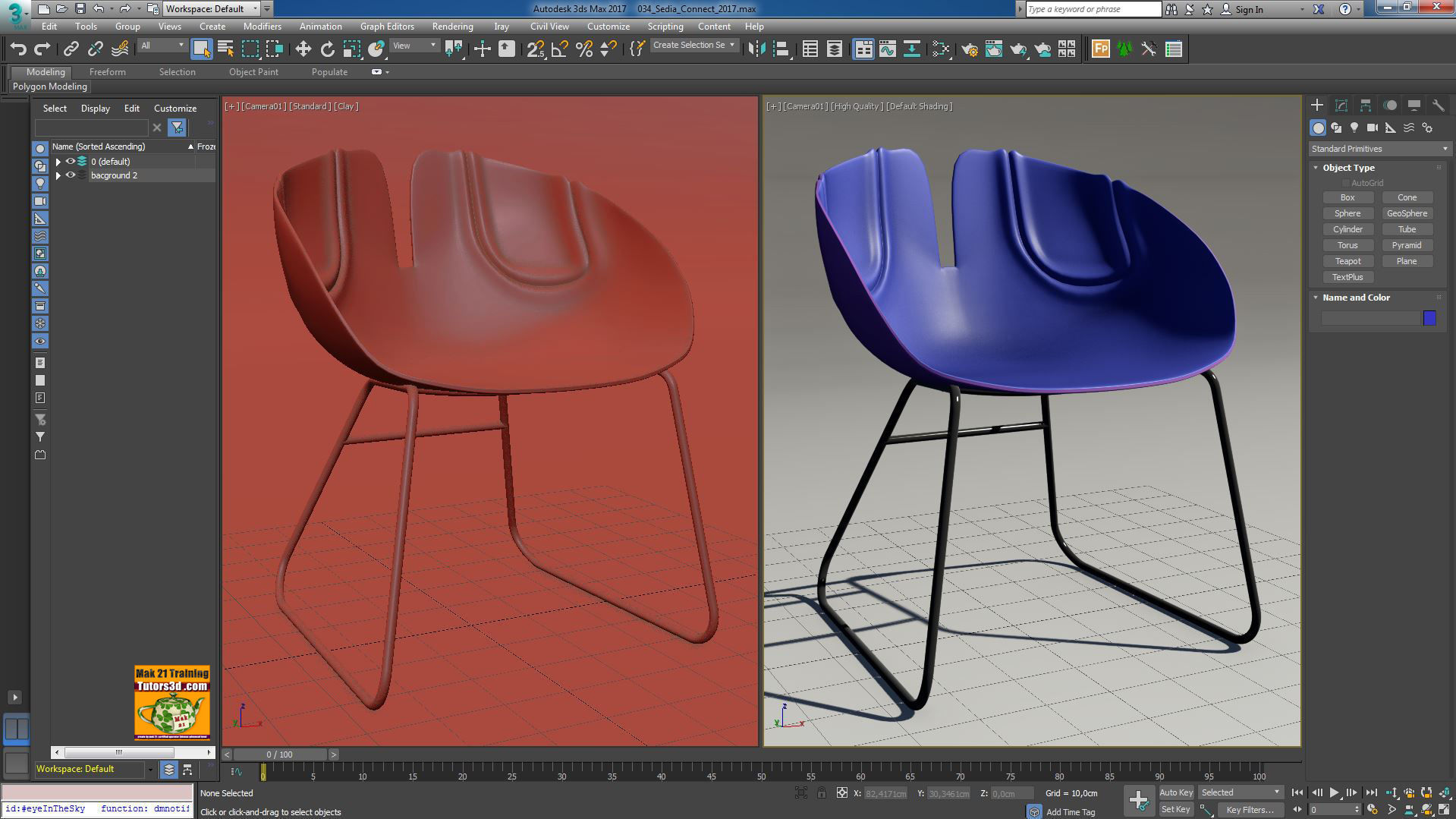The image size is (1456, 819).
Task: Open the Rendering menu
Action: 452,27
